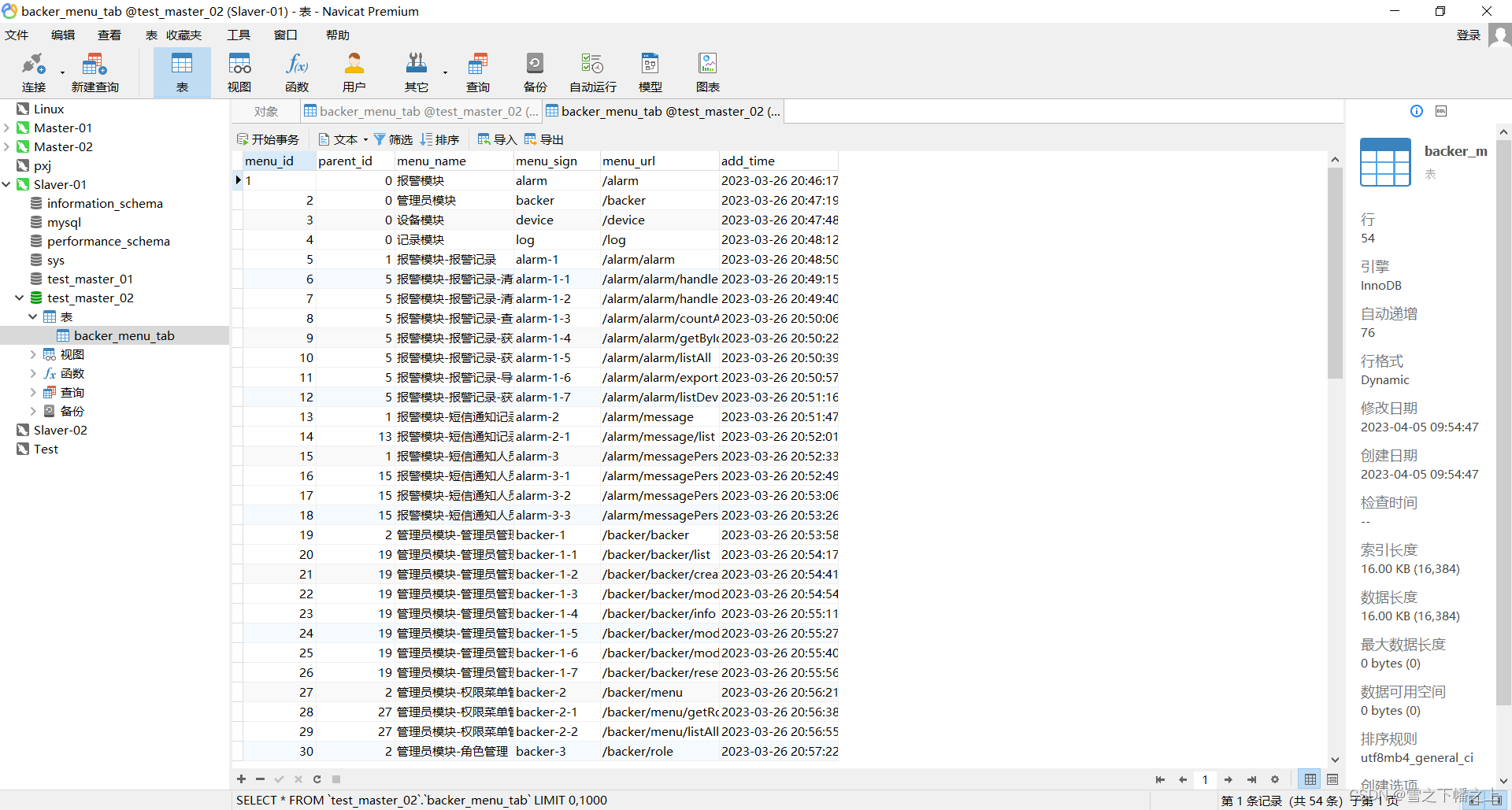
Task: Select the test_master_01 database
Action: click(90, 279)
